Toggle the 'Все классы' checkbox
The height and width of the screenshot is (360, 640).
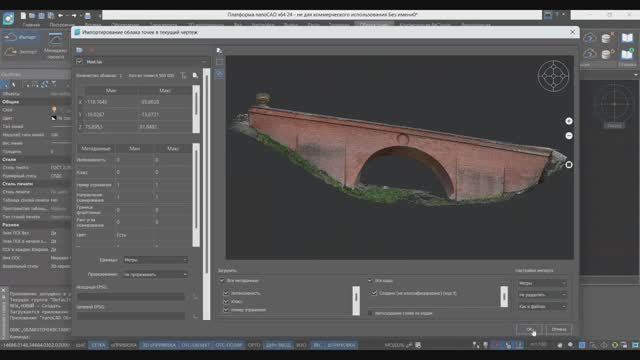370,280
